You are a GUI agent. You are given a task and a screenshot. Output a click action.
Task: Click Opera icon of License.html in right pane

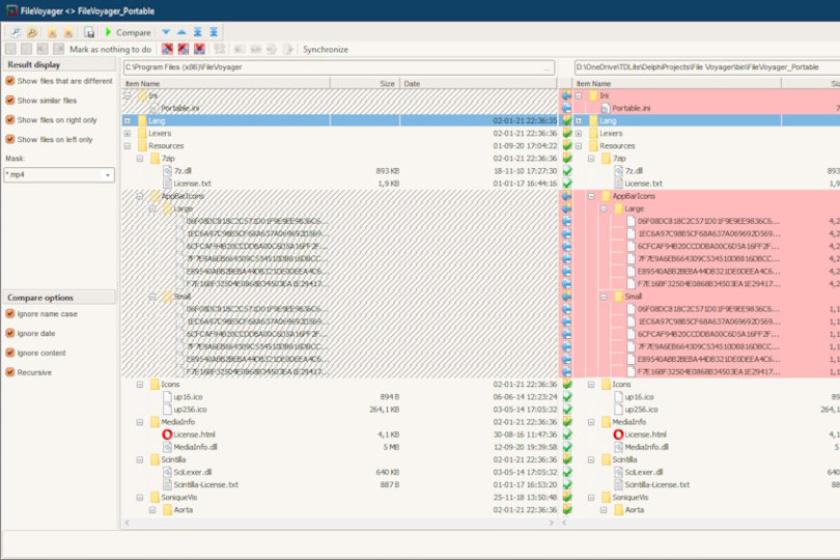click(x=618, y=435)
